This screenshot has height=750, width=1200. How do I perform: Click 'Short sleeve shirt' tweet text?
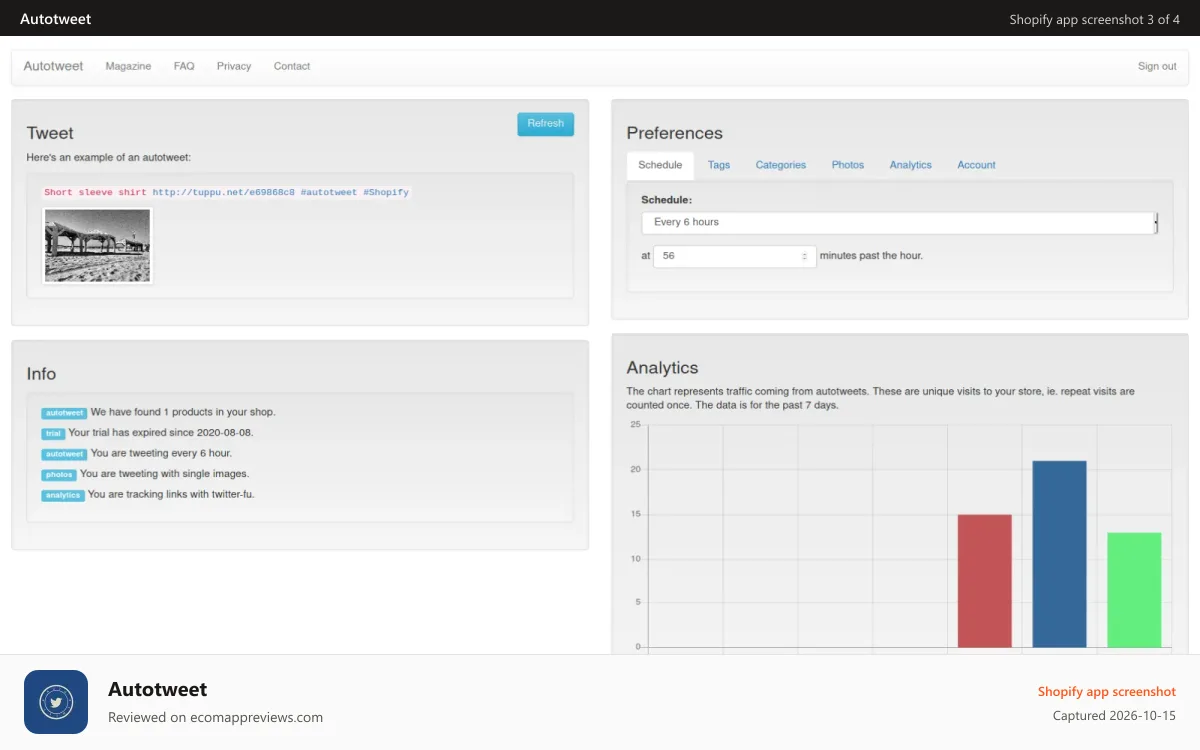tap(95, 192)
